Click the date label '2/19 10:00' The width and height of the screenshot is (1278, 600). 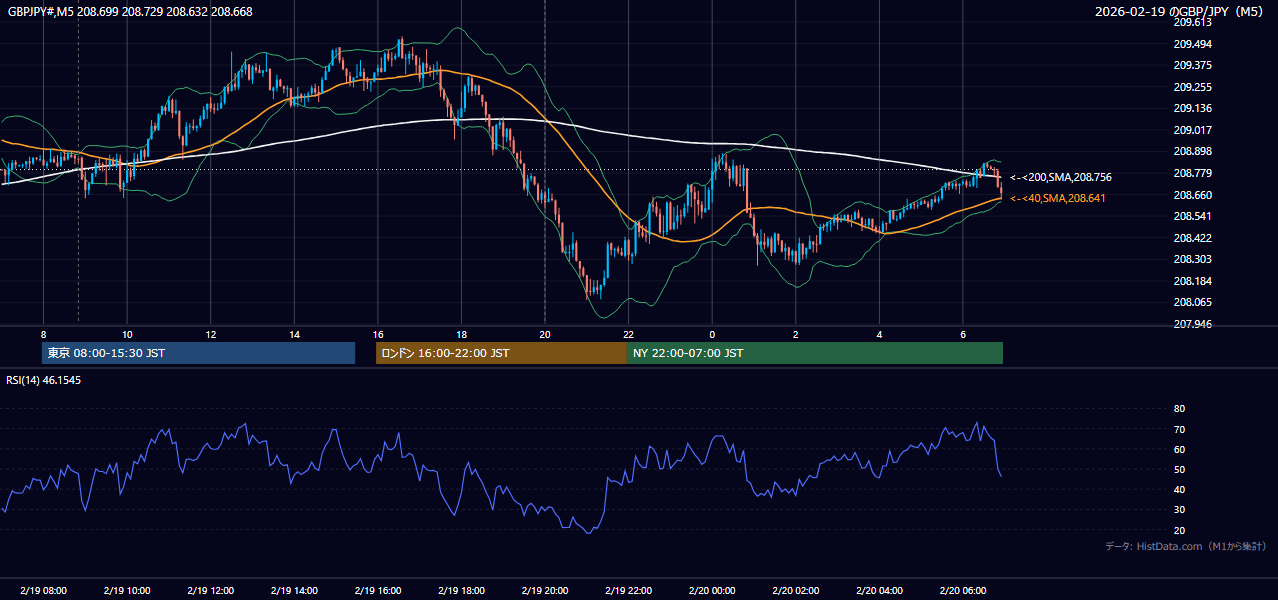tap(127, 591)
